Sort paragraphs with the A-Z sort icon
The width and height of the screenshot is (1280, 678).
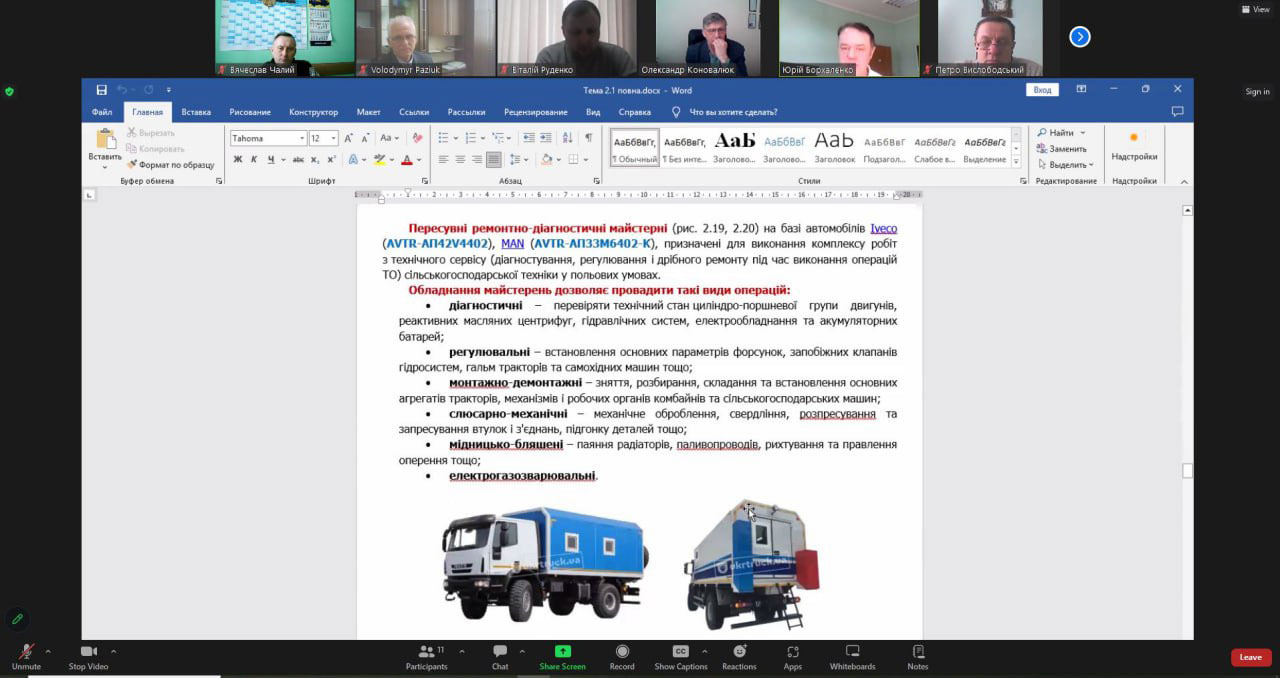click(x=569, y=138)
